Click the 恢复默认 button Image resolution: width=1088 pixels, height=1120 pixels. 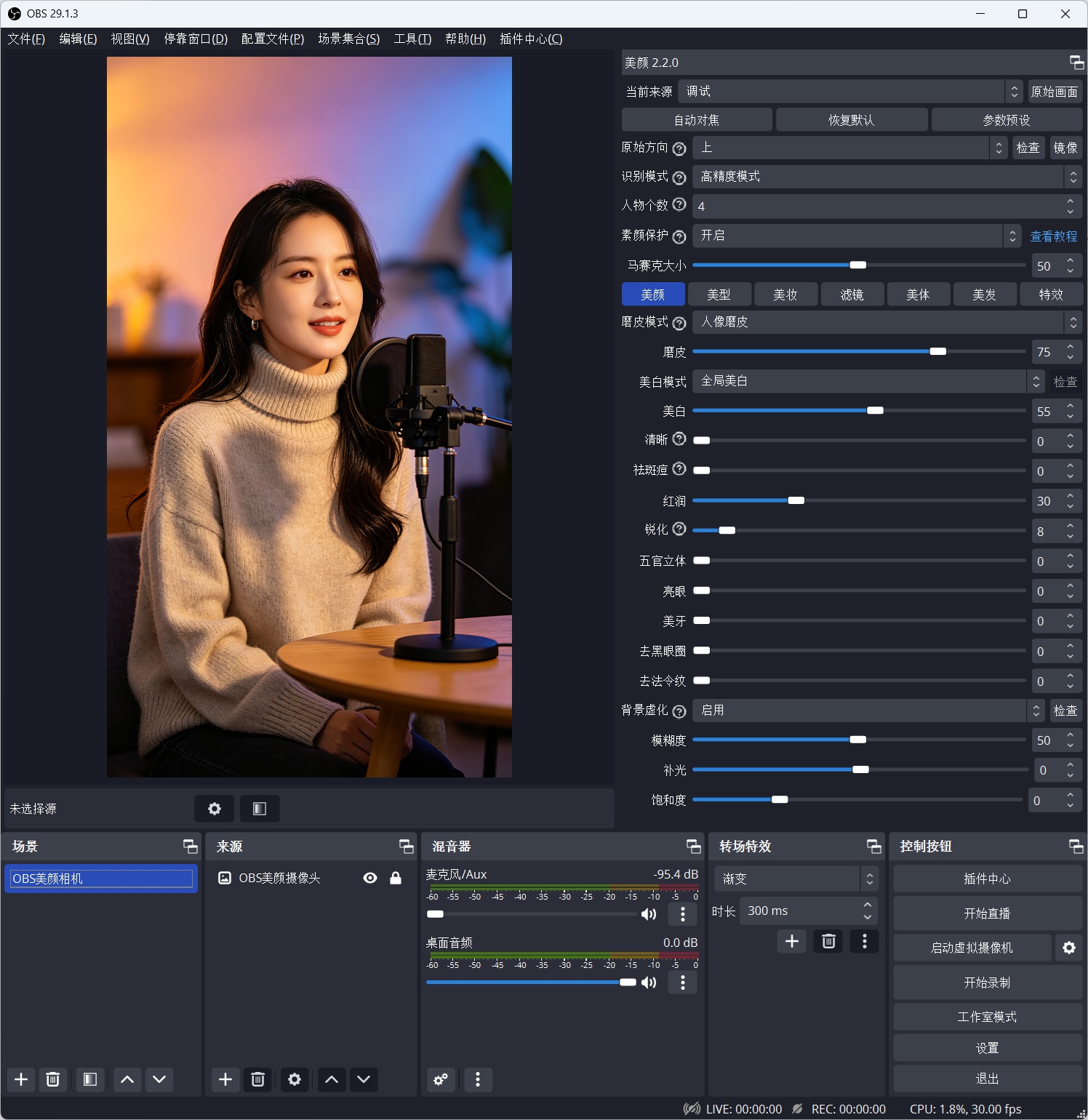[851, 119]
